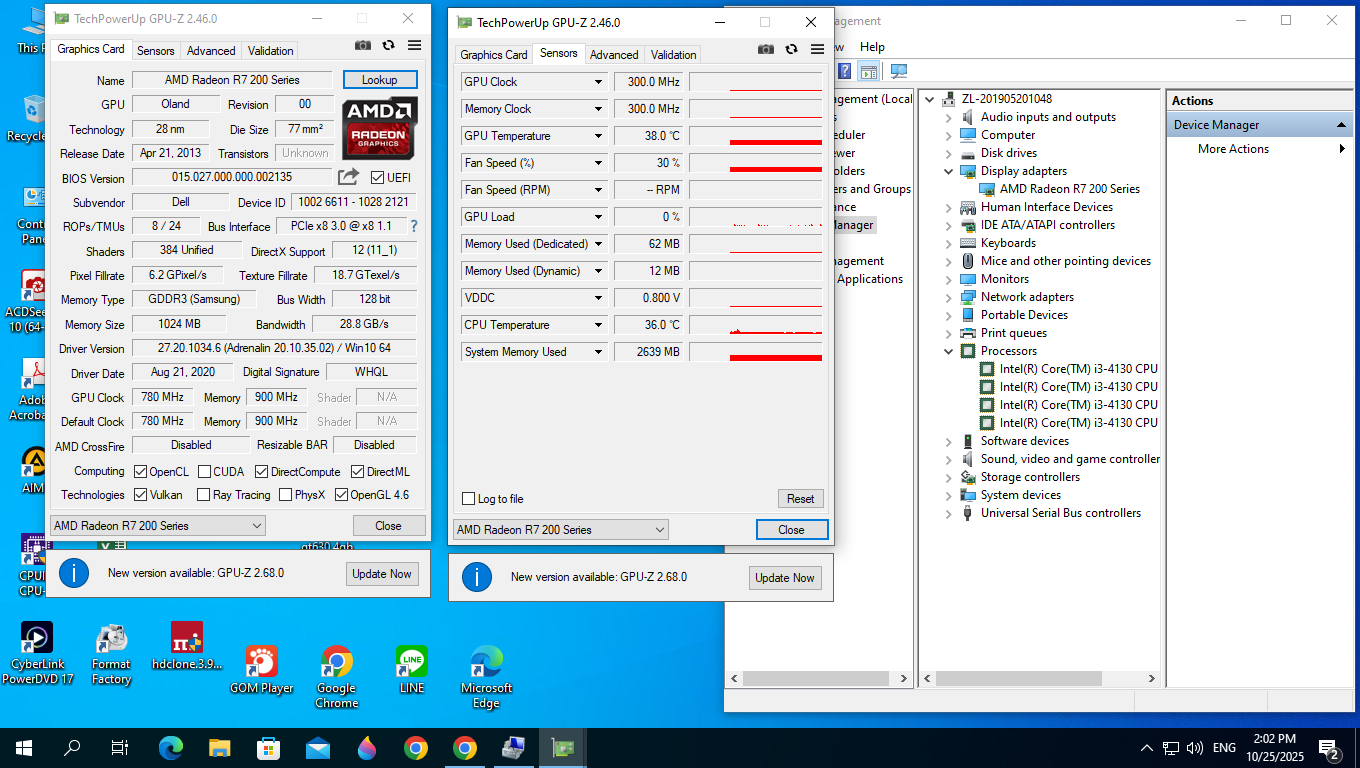Click the BIOS export share icon
This screenshot has height=768, width=1360.
tap(348, 177)
